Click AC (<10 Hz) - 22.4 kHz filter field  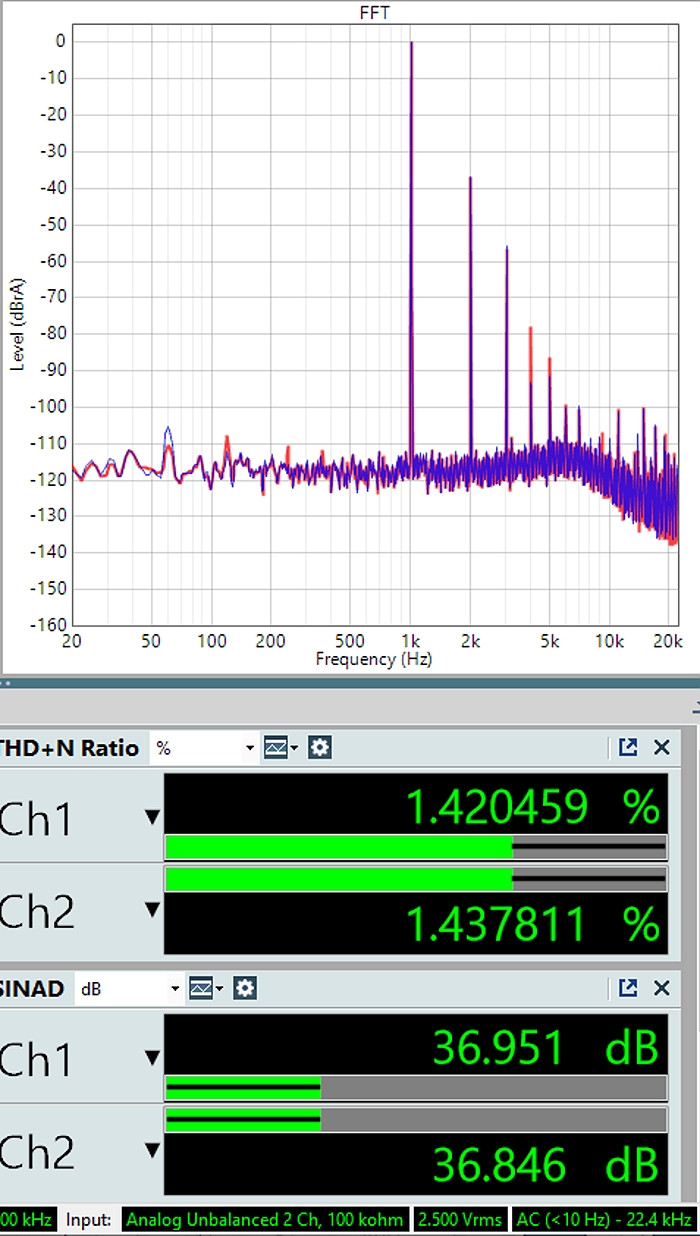coord(603,1220)
